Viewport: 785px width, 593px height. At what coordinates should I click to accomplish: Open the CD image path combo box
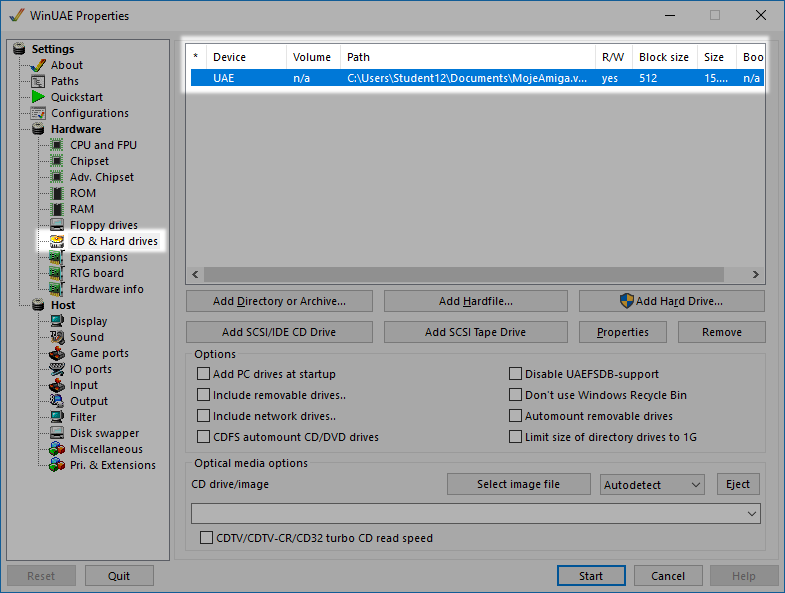click(x=476, y=514)
